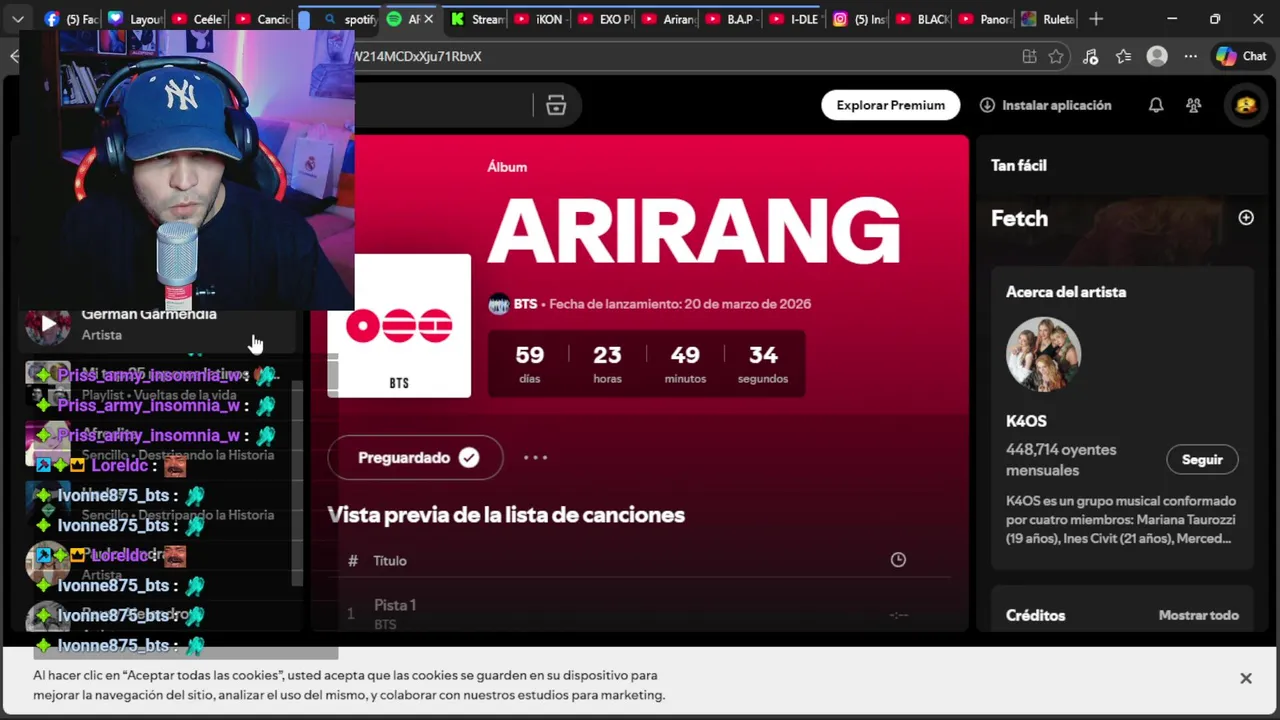Image resolution: width=1280 pixels, height=720 pixels.
Task: Switch to the spotify search tab
Action: point(352,19)
